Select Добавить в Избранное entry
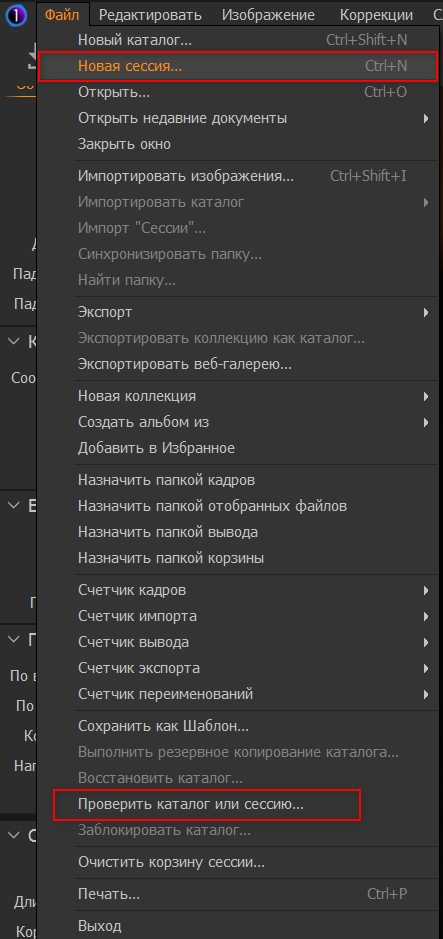The width and height of the screenshot is (443, 939). (x=237, y=448)
